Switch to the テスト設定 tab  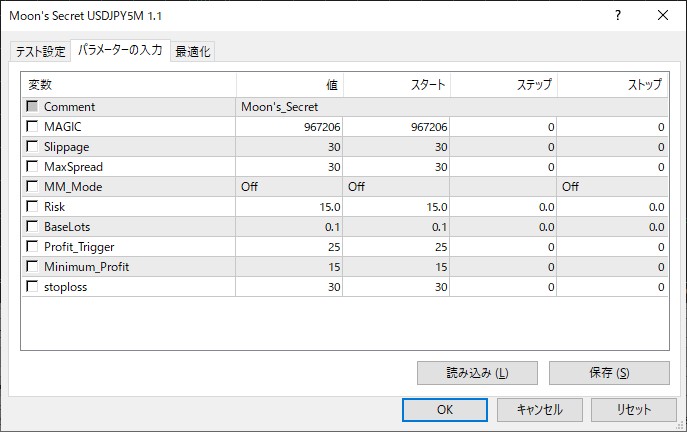point(41,52)
